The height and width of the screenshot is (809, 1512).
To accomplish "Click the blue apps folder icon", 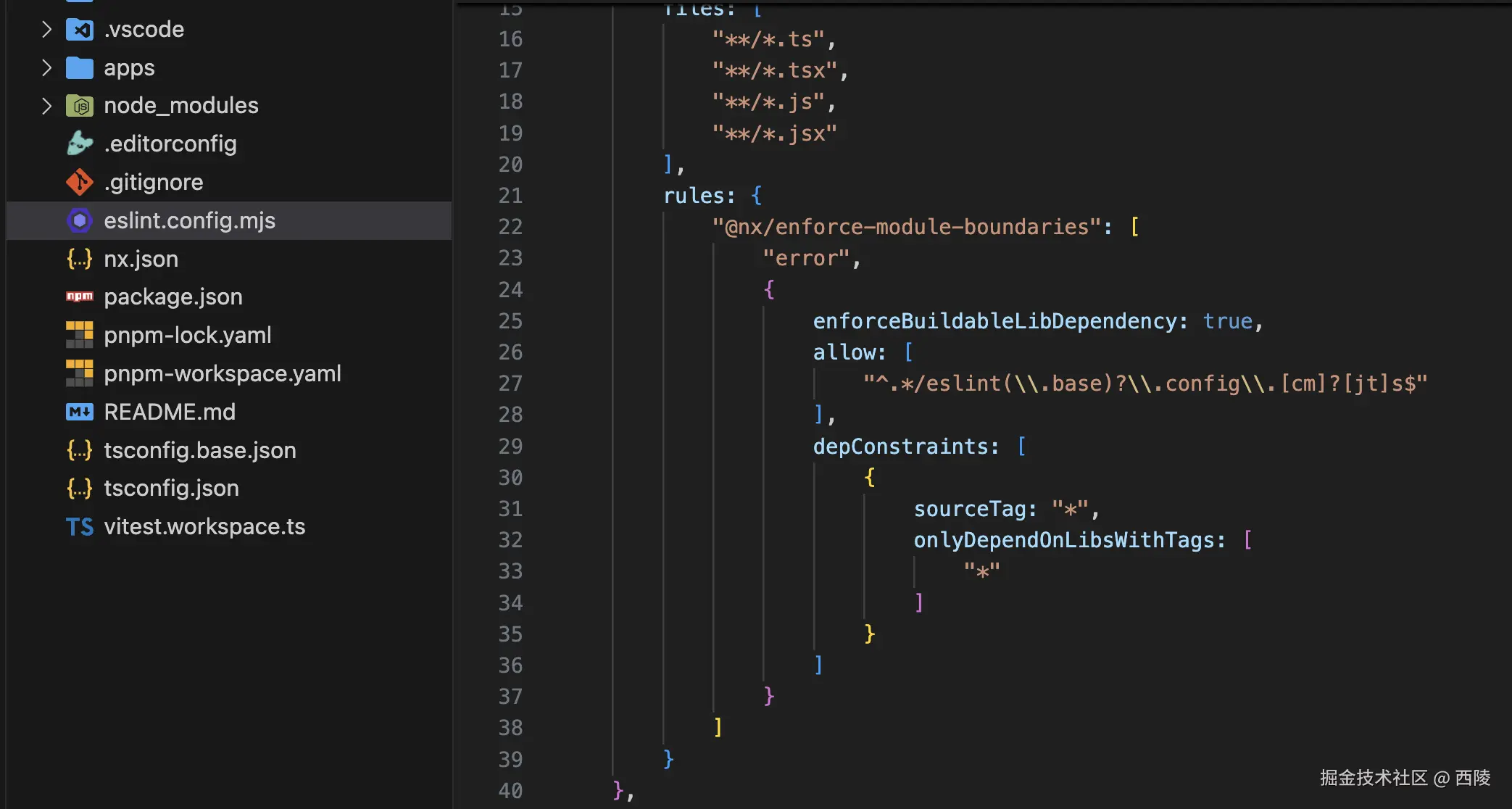I will click(x=80, y=68).
